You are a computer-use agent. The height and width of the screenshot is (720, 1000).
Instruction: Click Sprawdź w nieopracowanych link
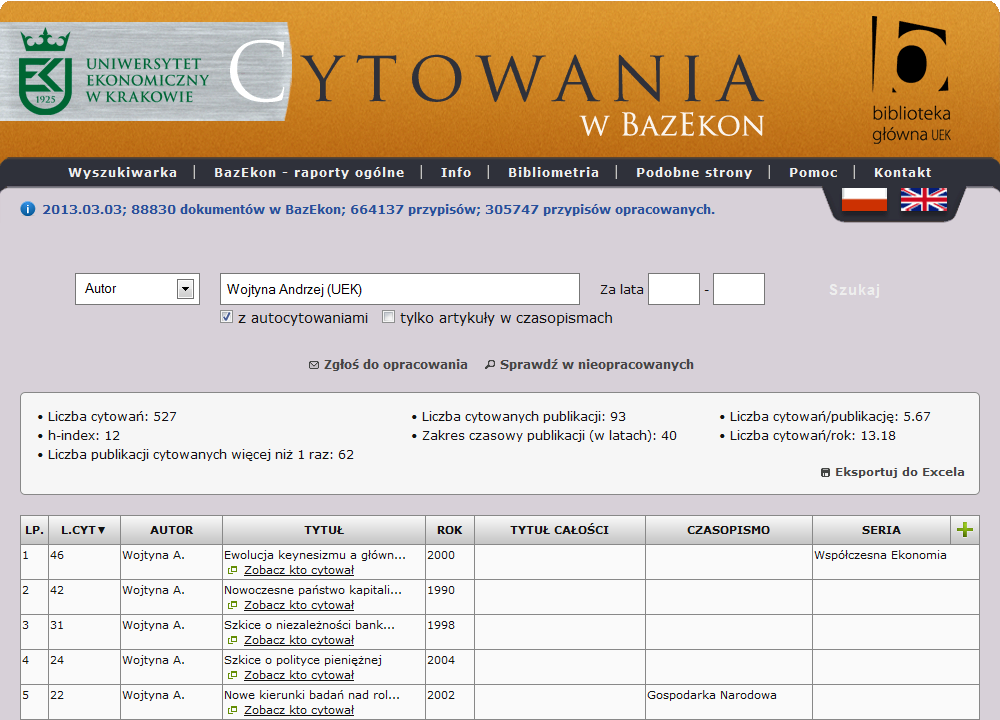pyautogui.click(x=597, y=365)
